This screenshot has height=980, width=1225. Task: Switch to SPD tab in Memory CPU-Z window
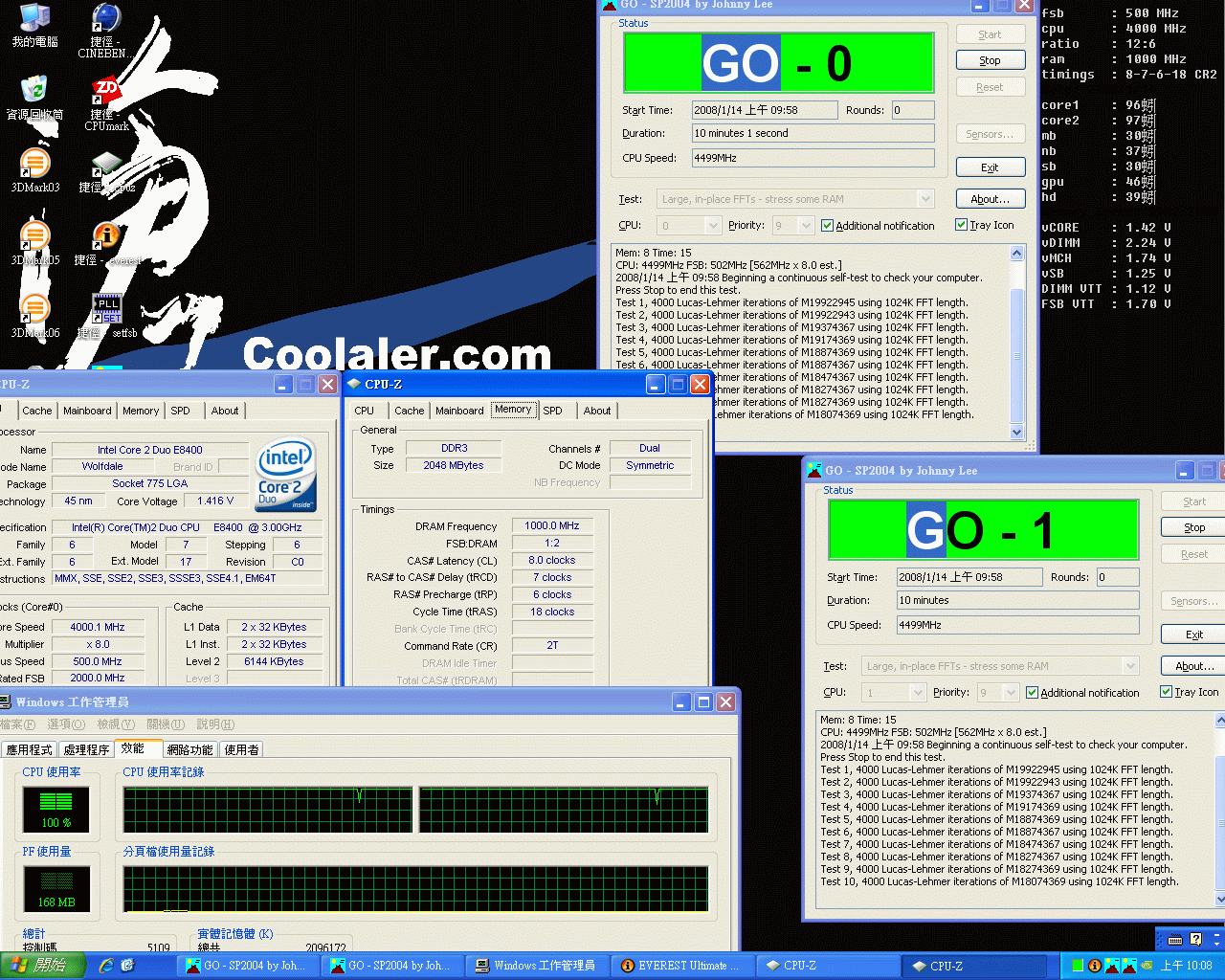click(x=553, y=411)
